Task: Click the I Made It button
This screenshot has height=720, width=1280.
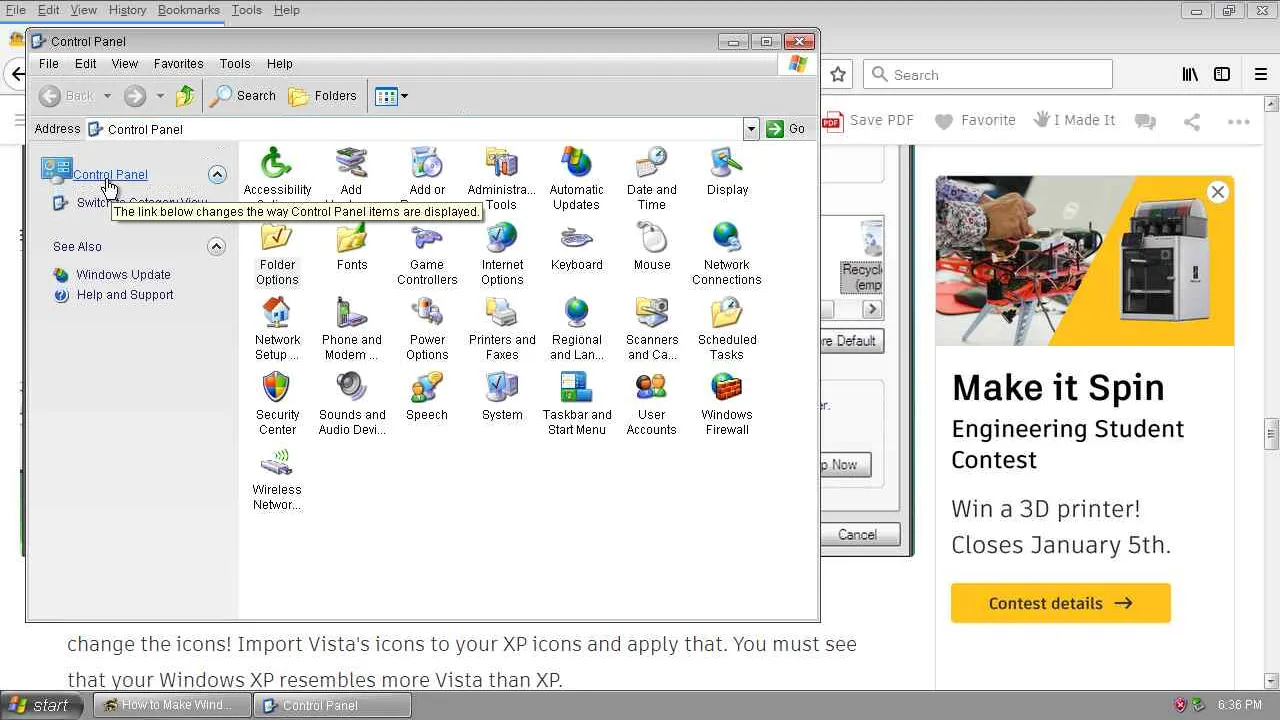Action: (1074, 120)
